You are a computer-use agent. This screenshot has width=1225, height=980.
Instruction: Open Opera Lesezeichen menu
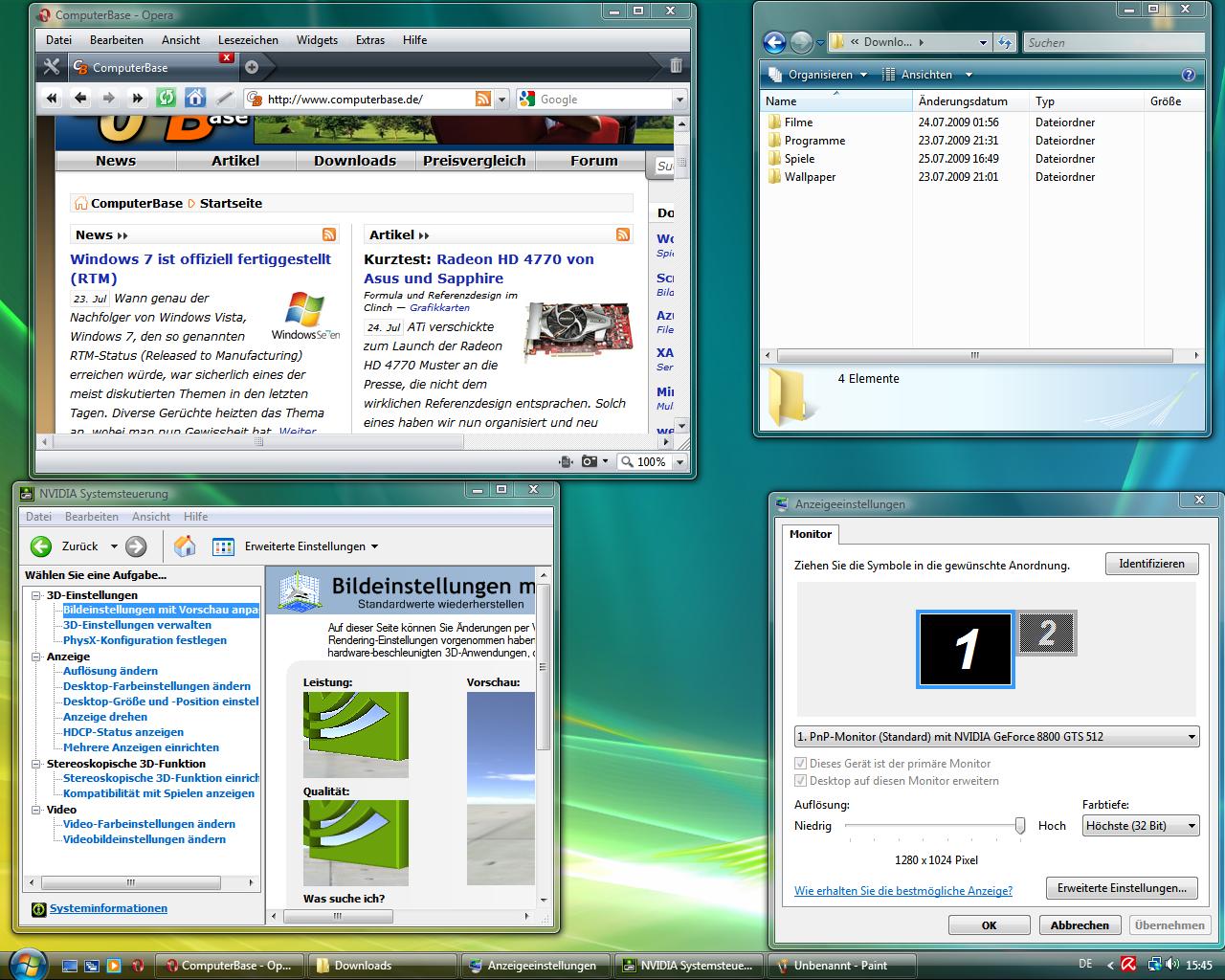tap(248, 40)
